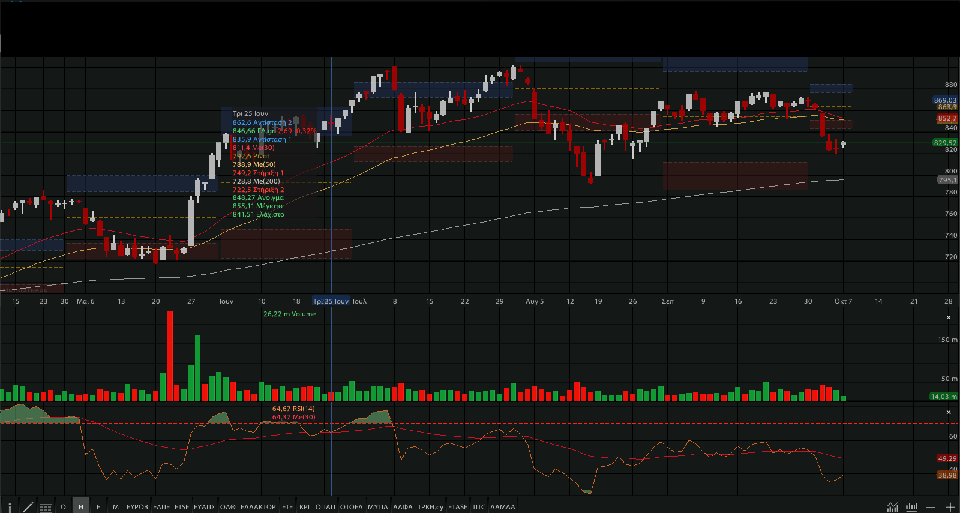Switch chart type with bar-chart icon
Viewport: 960px width, 513px height.
point(912,507)
